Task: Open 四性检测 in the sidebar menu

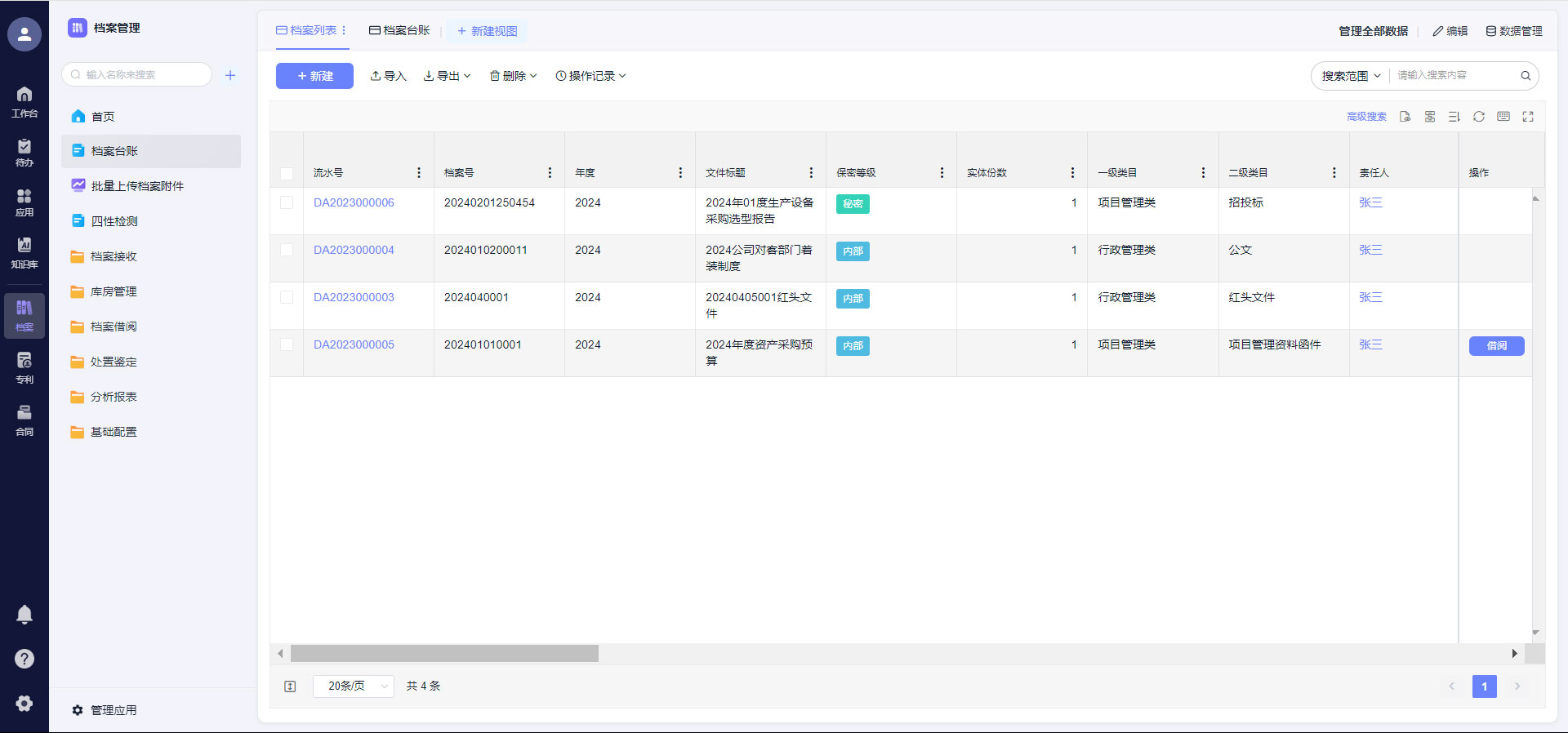Action: [x=114, y=221]
